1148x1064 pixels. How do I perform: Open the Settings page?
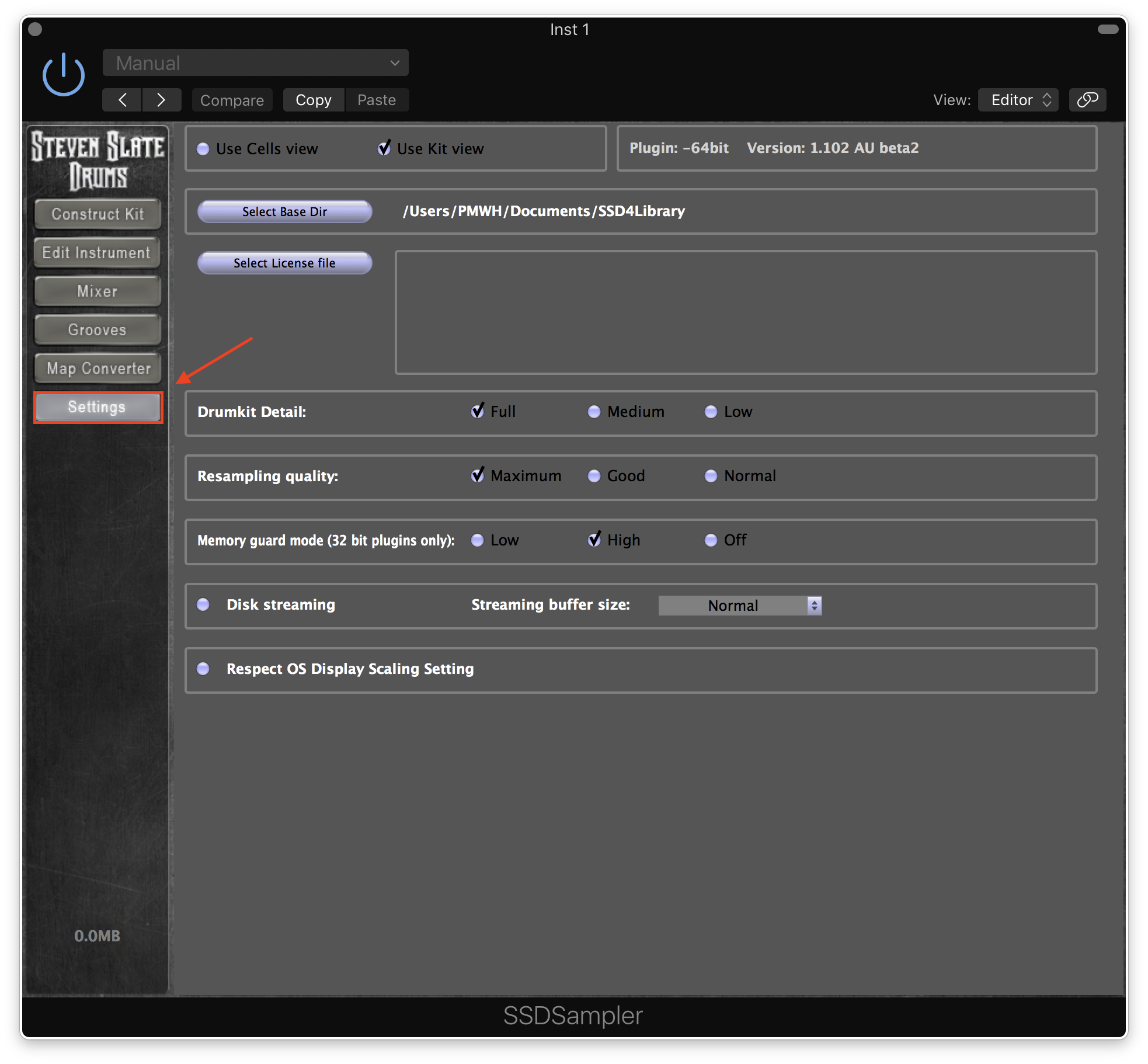[x=98, y=407]
